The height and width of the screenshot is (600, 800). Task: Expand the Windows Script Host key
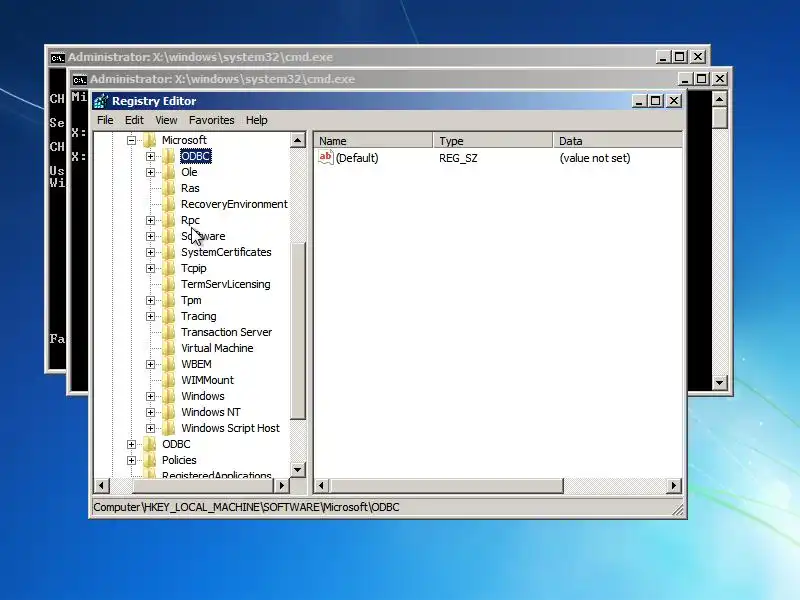[151, 428]
